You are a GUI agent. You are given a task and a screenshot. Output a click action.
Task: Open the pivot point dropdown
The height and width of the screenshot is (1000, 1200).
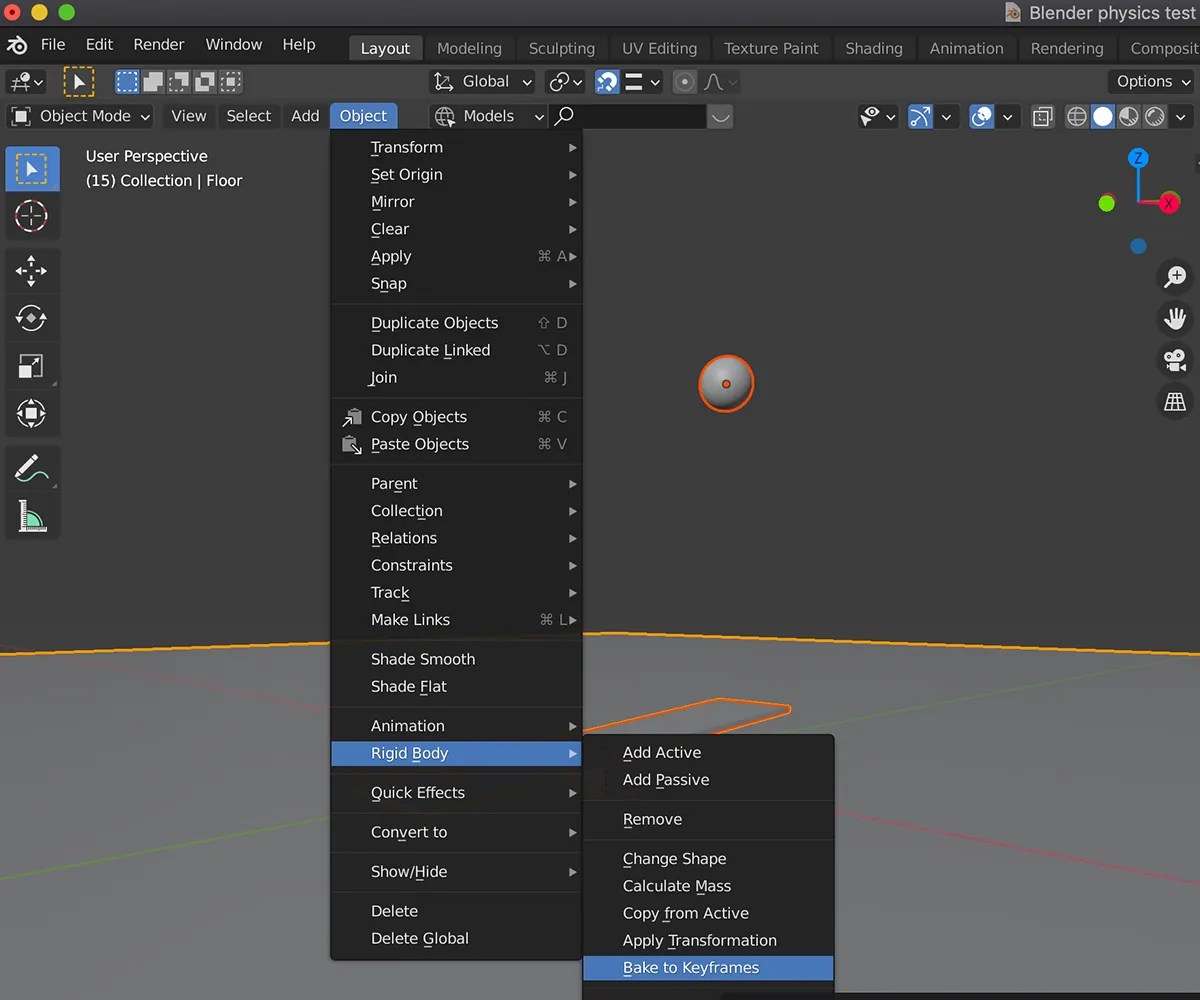[x=566, y=82]
